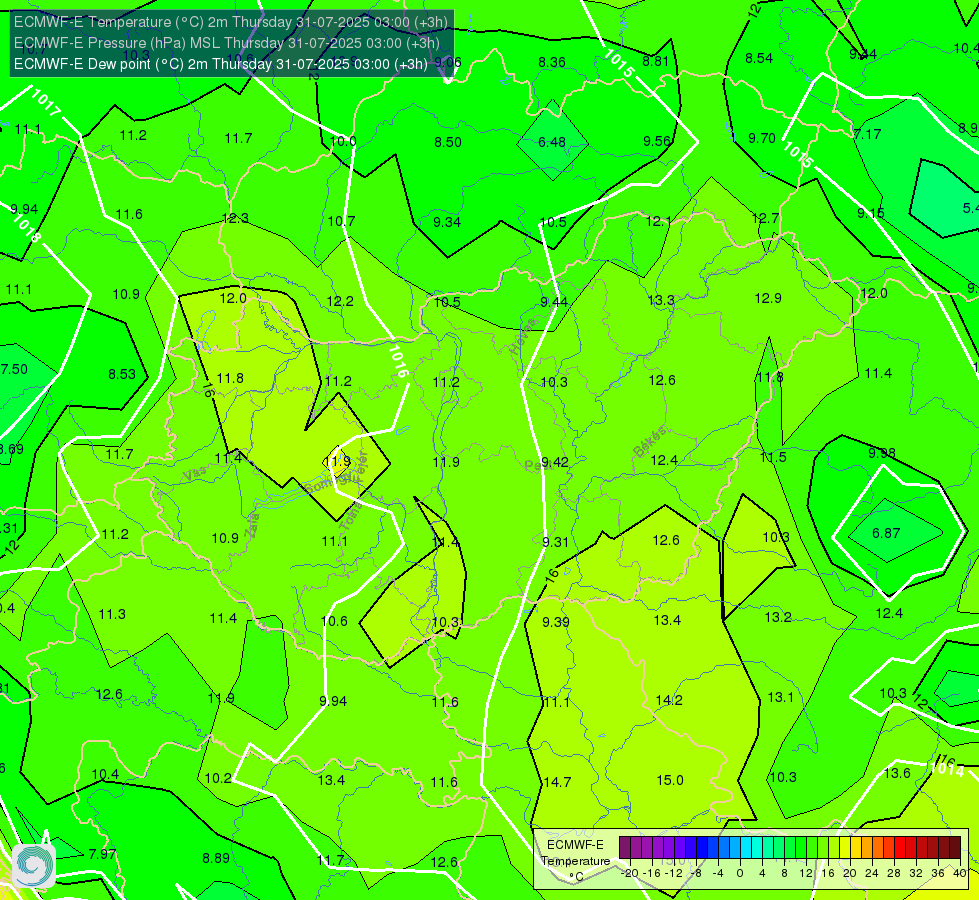The height and width of the screenshot is (900, 979).
Task: Click the 10.0 temperature value
Action: coord(343,141)
